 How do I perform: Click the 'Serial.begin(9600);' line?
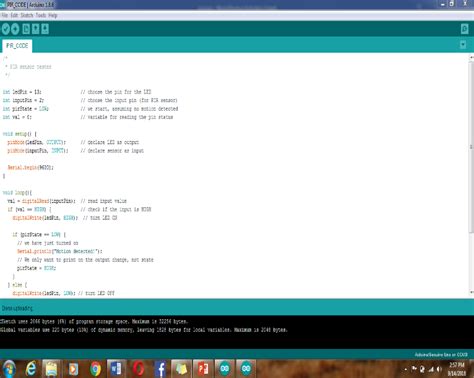[x=30, y=167]
